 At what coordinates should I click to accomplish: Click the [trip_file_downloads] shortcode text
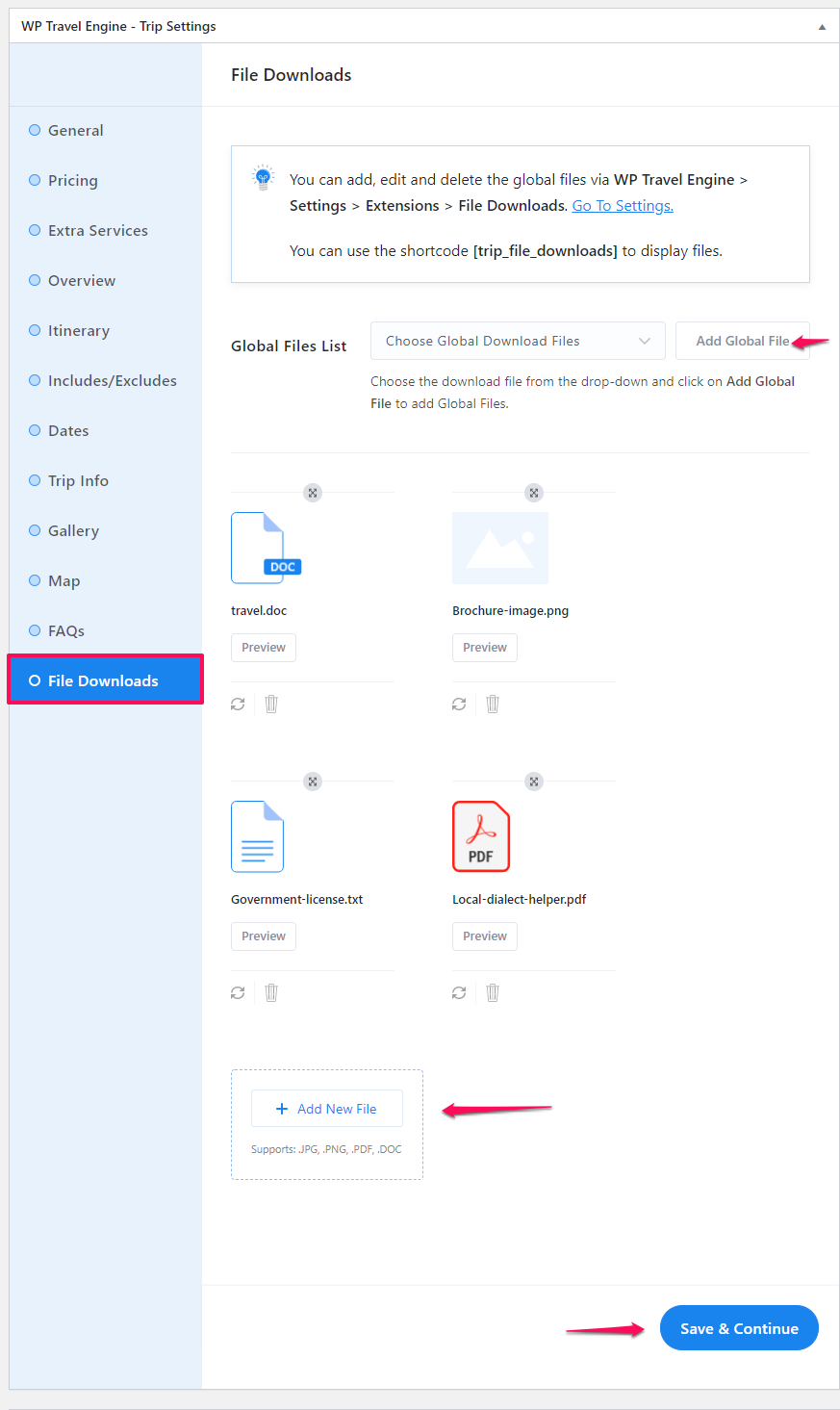point(546,251)
